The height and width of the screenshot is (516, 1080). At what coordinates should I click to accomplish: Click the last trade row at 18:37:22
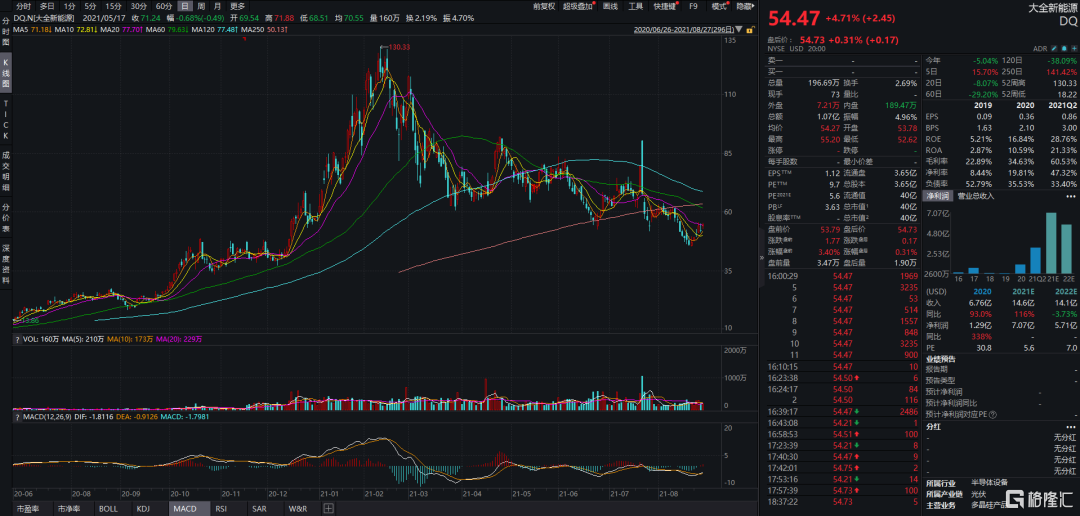pos(840,501)
